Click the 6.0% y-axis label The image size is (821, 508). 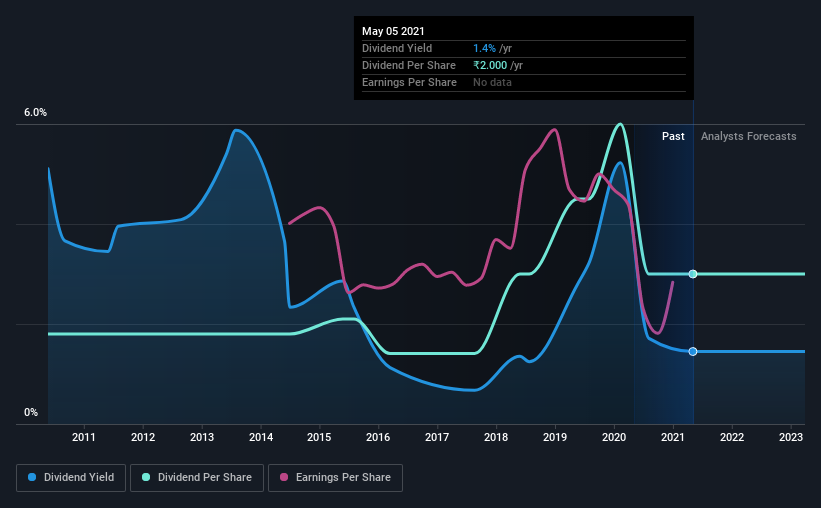click(35, 113)
